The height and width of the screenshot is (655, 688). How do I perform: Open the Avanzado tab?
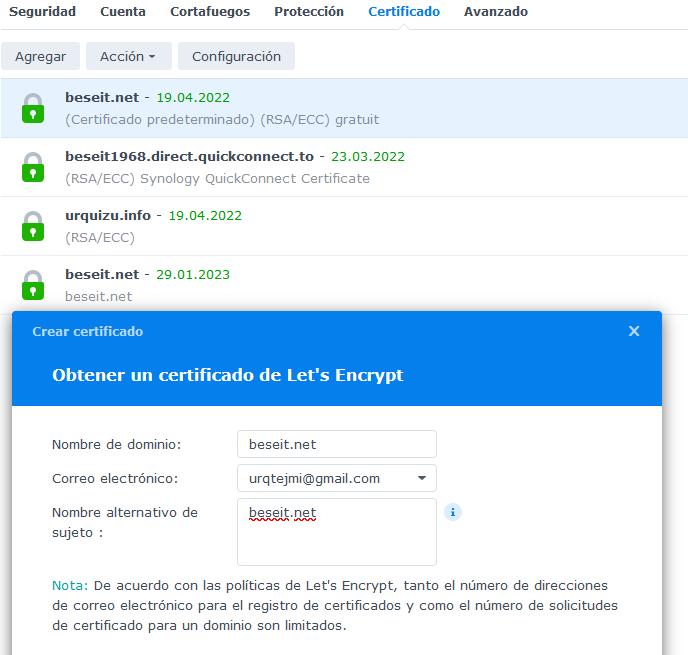click(496, 12)
